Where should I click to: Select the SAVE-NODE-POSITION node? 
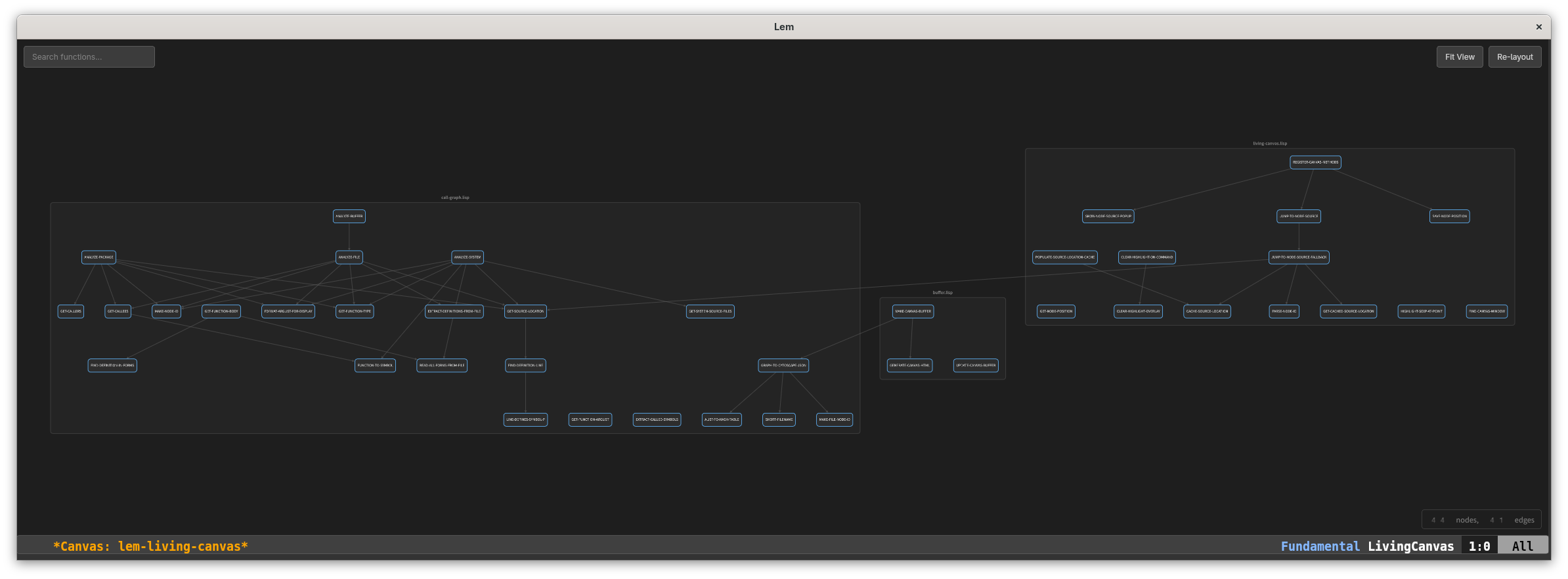click(1449, 217)
